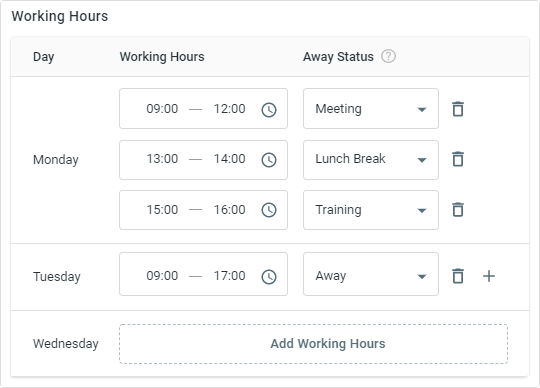The image size is (540, 388).
Task: Change Tuesday end time 17:00
Action: (230, 276)
